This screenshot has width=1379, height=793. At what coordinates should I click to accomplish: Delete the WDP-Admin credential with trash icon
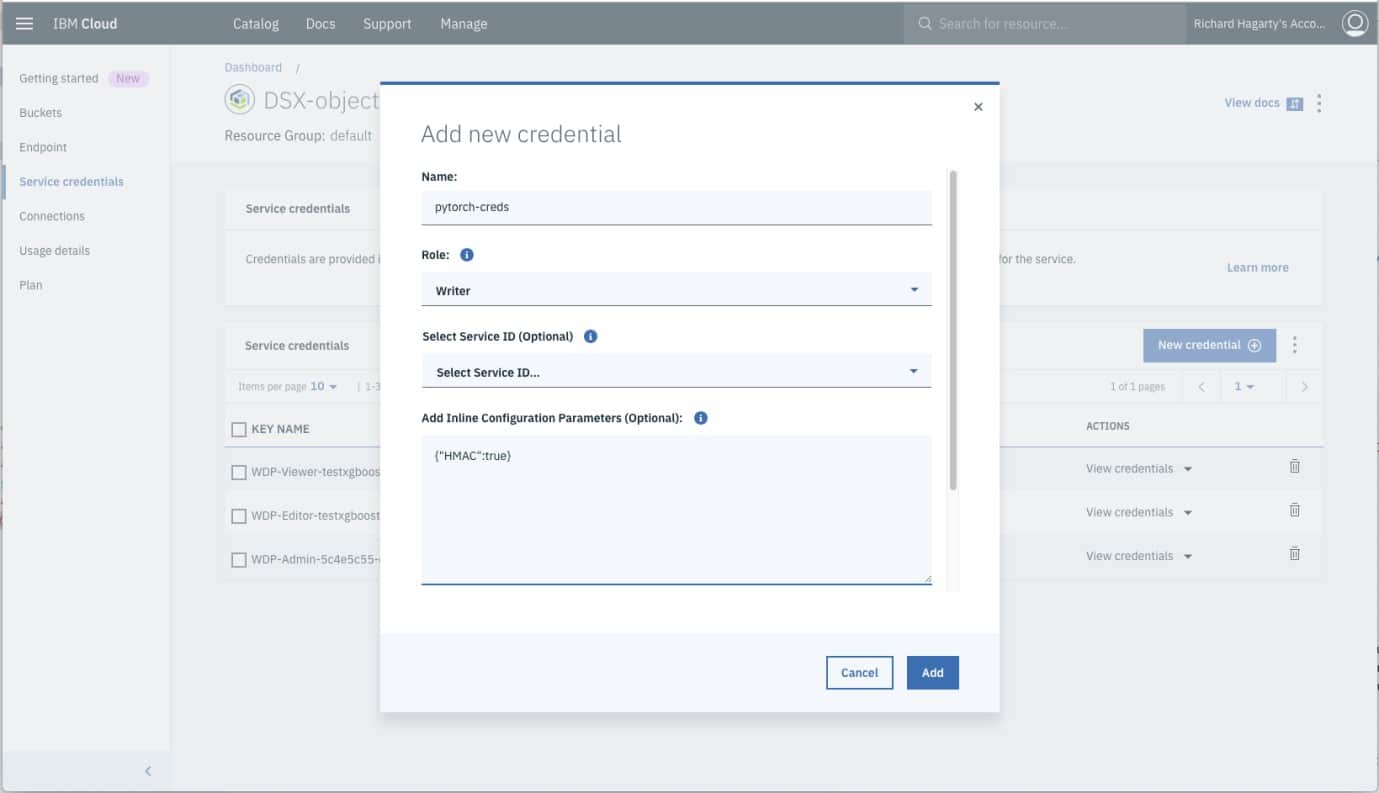click(x=1294, y=554)
